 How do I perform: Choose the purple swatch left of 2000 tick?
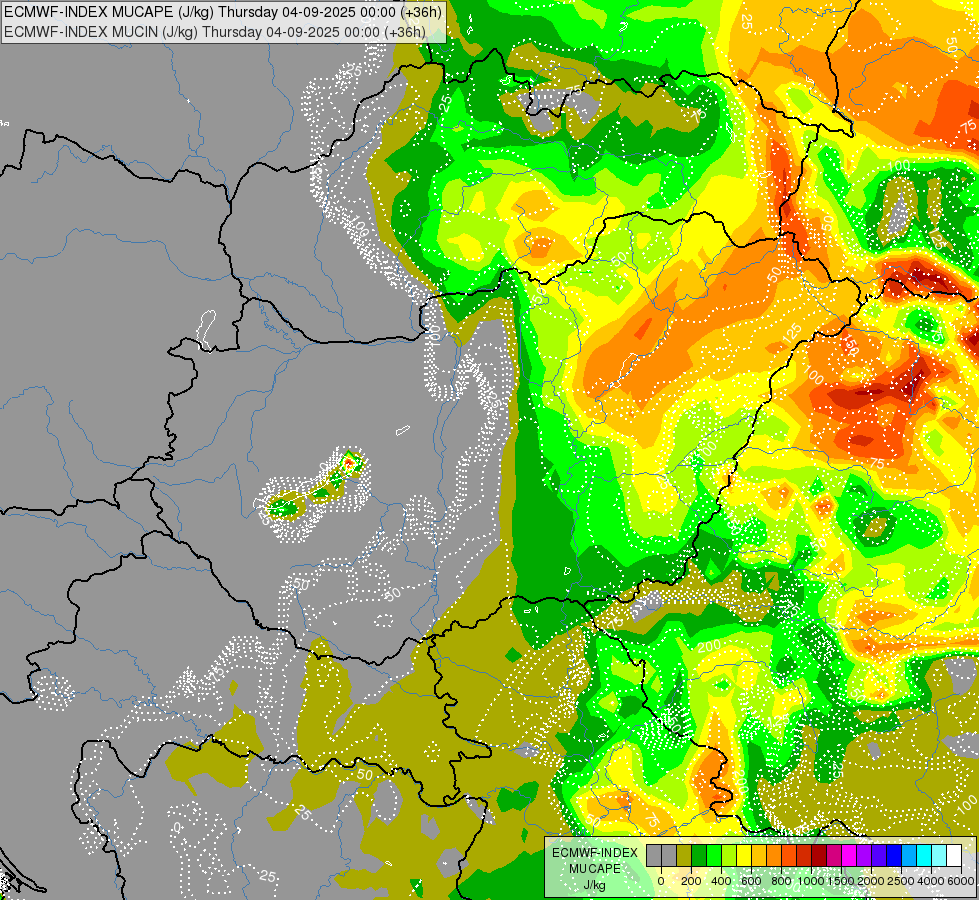coord(865,856)
